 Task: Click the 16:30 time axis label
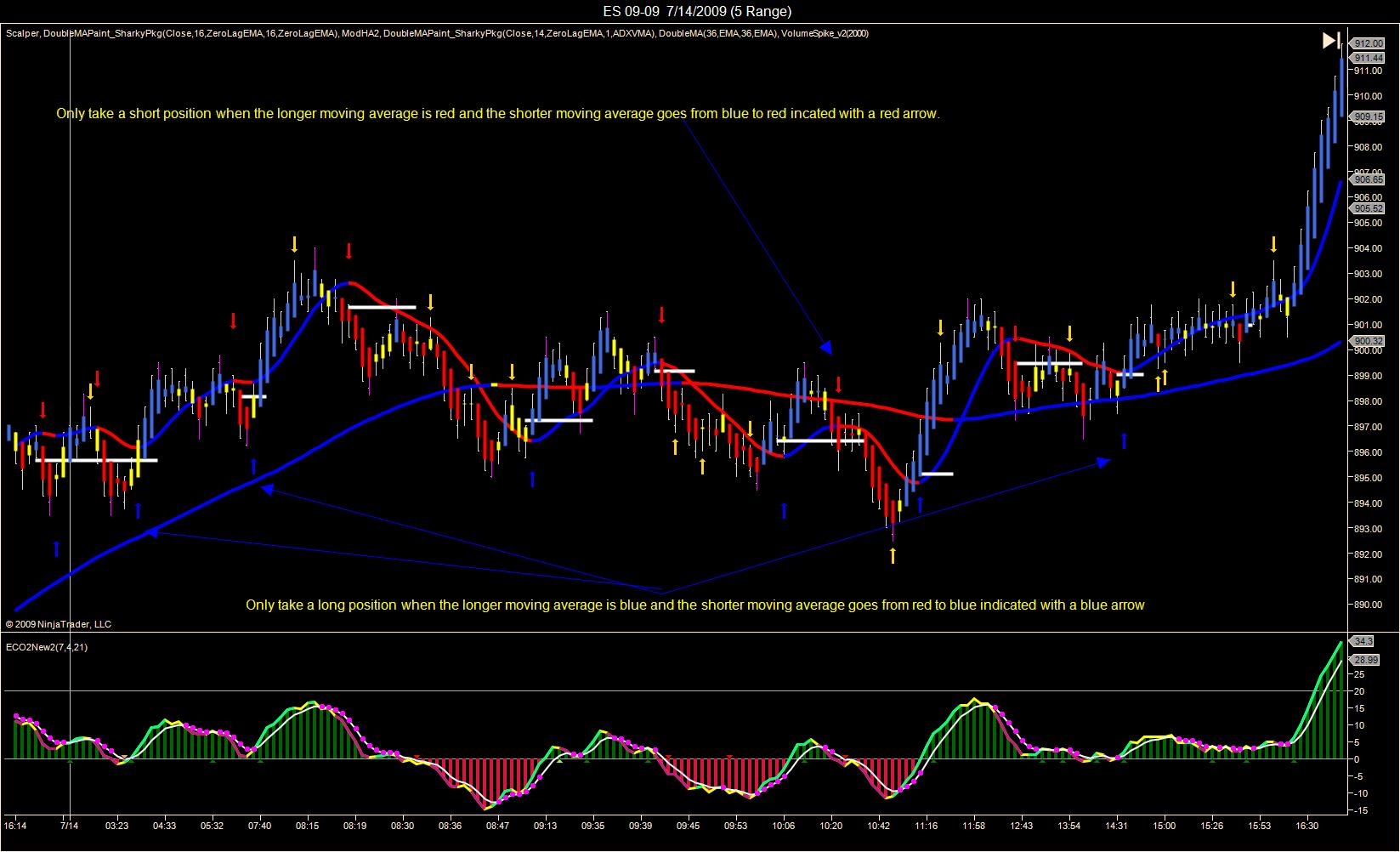pyautogui.click(x=1307, y=826)
